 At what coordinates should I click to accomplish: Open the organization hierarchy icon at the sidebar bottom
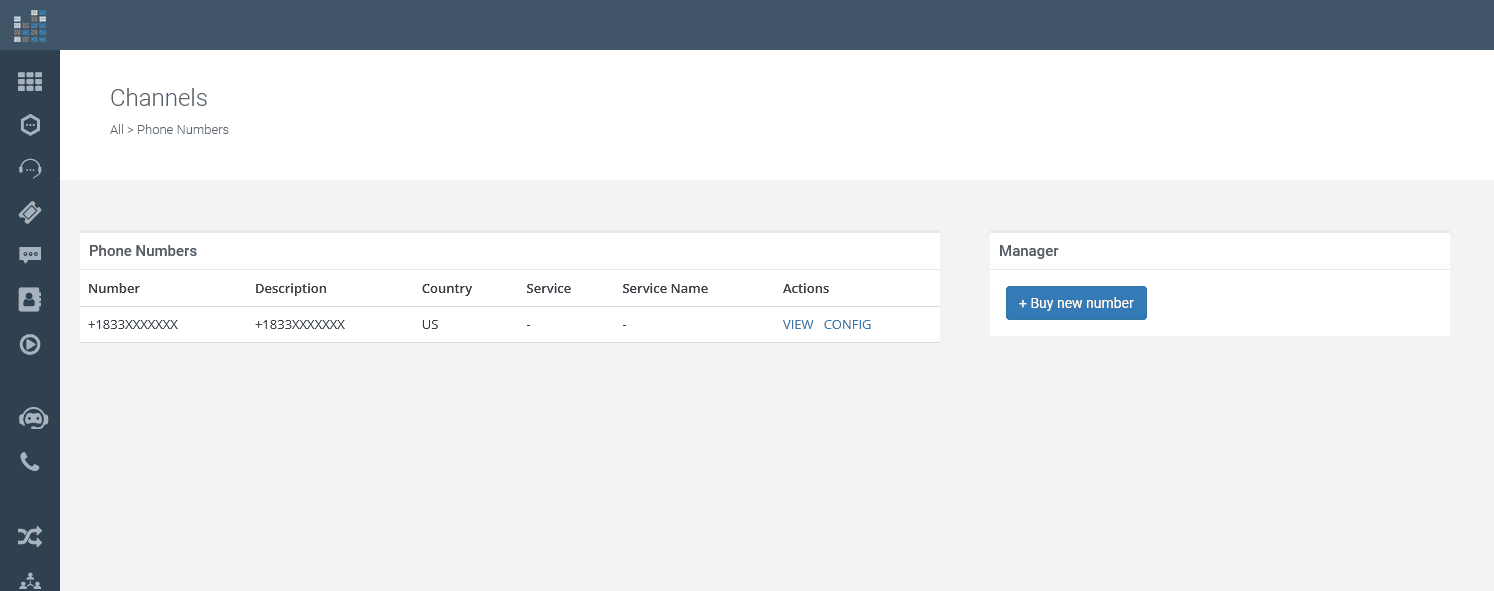[x=30, y=581]
